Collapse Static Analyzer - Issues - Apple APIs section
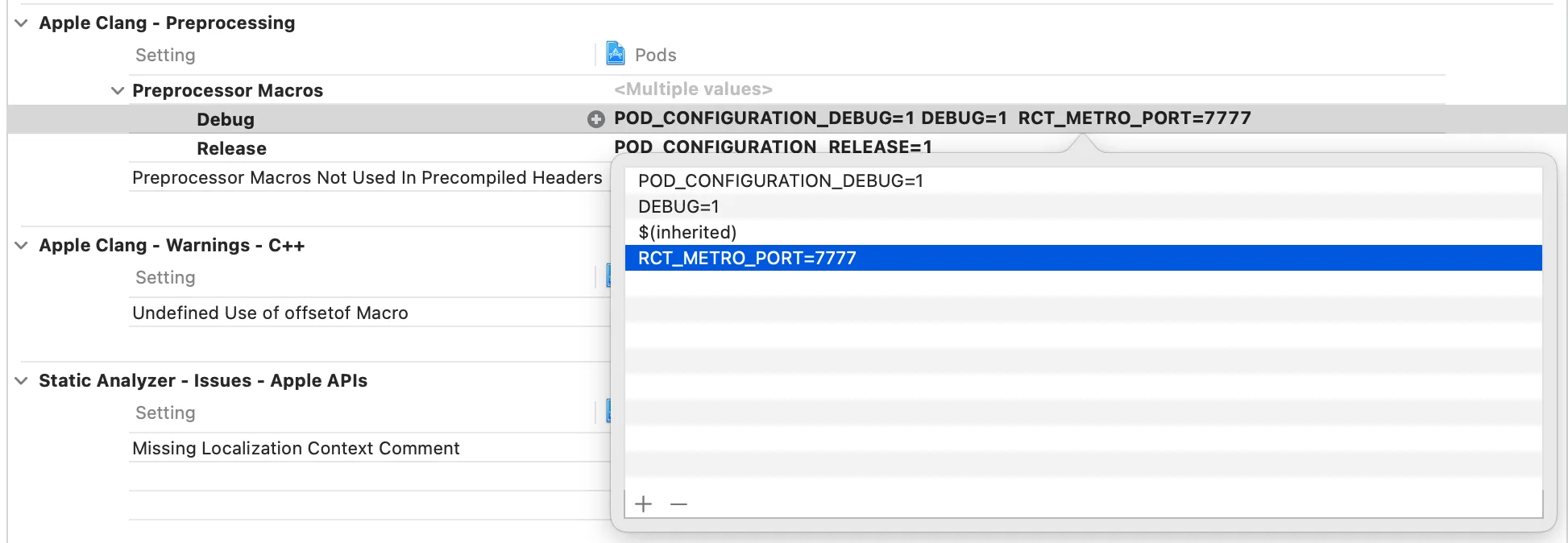 pyautogui.click(x=22, y=381)
